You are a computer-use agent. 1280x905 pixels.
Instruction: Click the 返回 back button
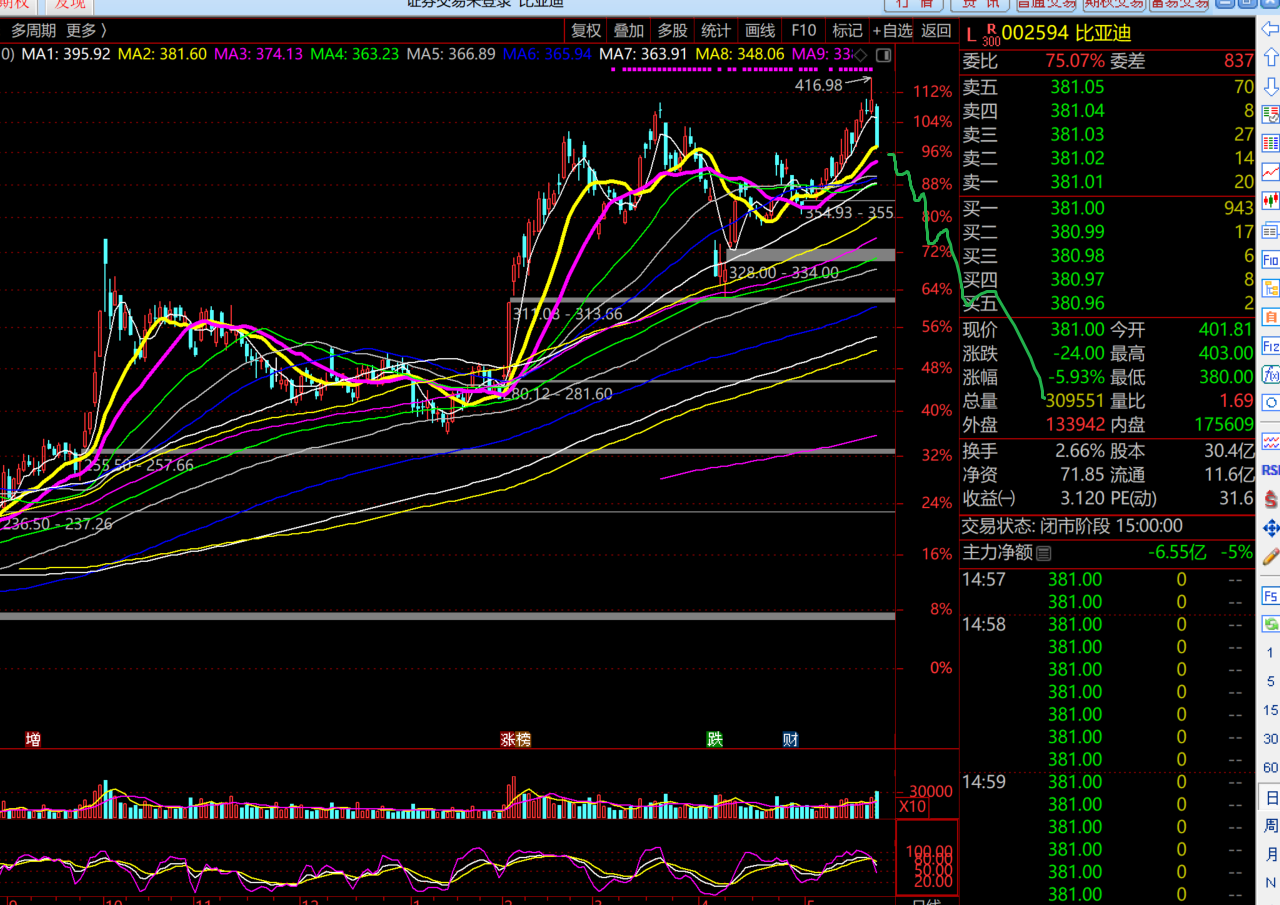coord(936,31)
